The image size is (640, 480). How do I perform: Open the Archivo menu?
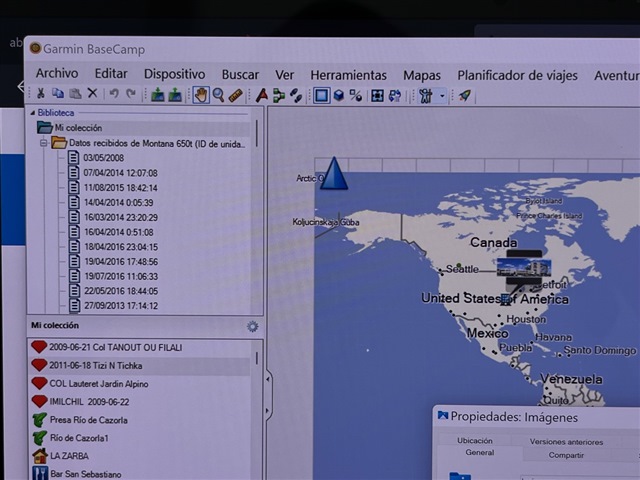(x=57, y=73)
